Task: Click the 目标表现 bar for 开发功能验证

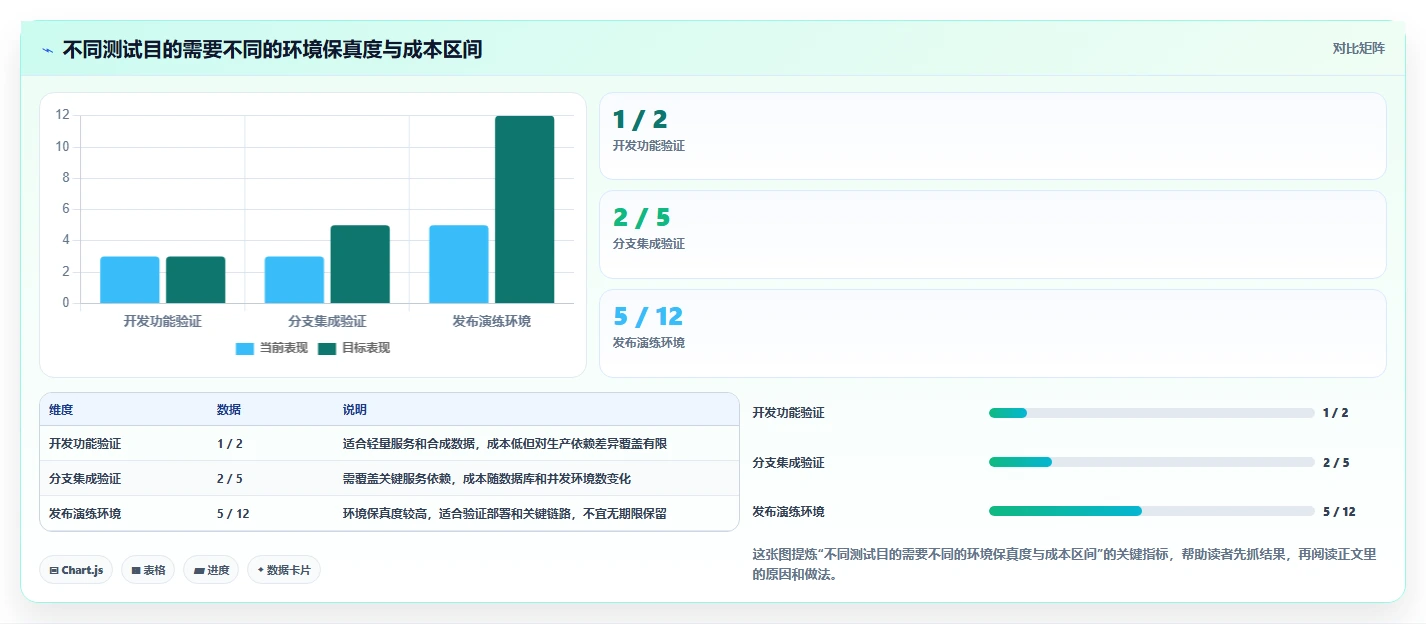Action: (x=196, y=280)
